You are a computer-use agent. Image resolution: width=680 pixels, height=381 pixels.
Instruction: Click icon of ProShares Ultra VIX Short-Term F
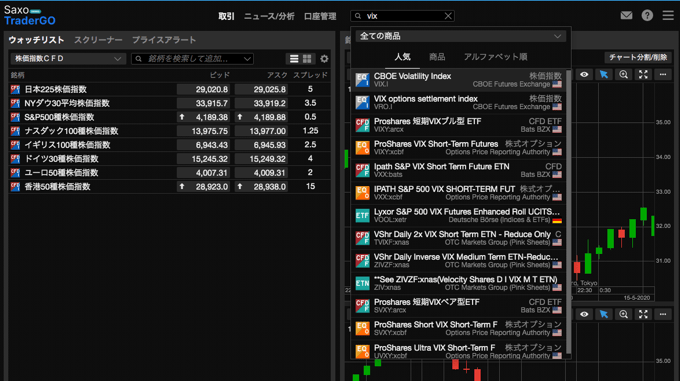click(x=362, y=351)
